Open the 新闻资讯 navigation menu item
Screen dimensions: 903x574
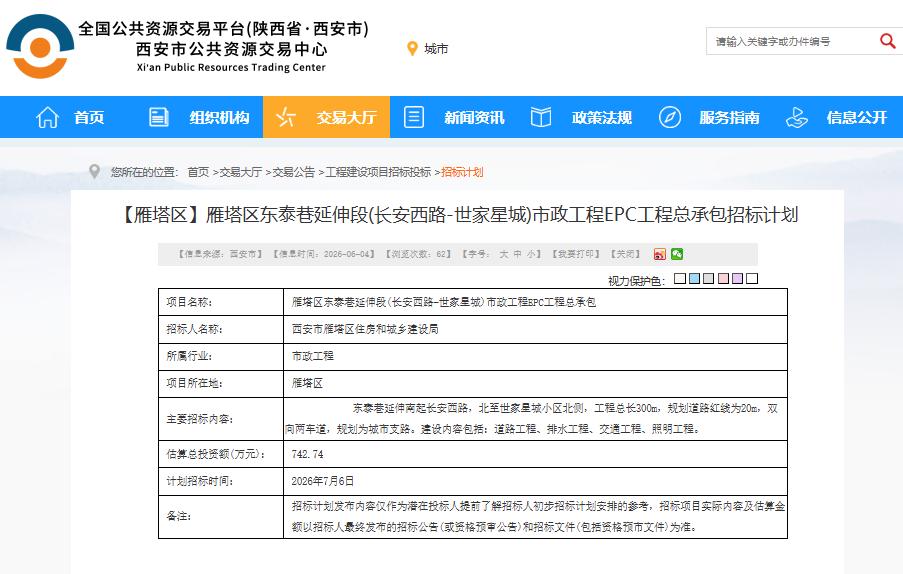coord(474,117)
